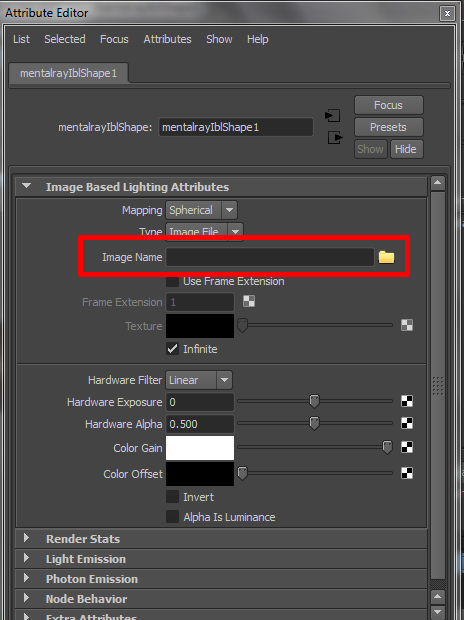Screen dimensions: 464x620
Task: Click the greyed Show button
Action: tap(371, 149)
